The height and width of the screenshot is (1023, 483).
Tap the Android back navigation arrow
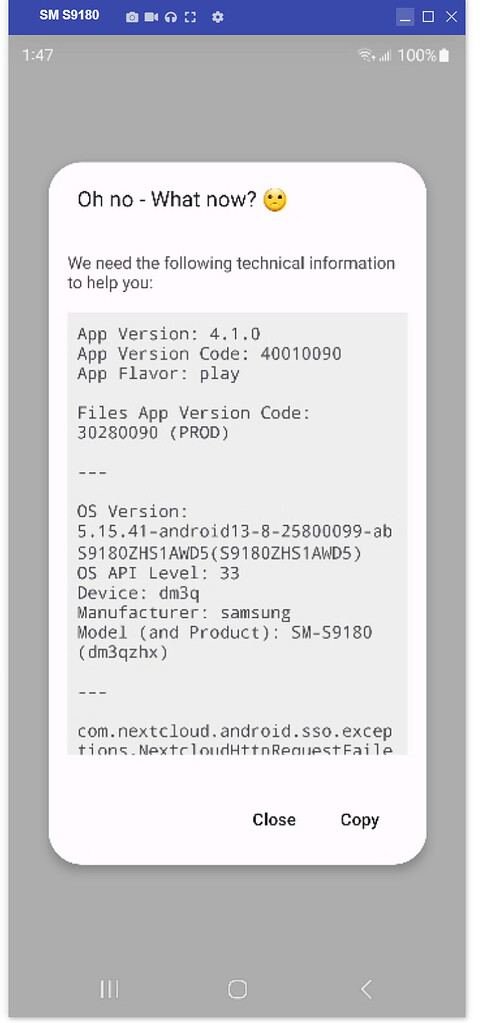366,989
